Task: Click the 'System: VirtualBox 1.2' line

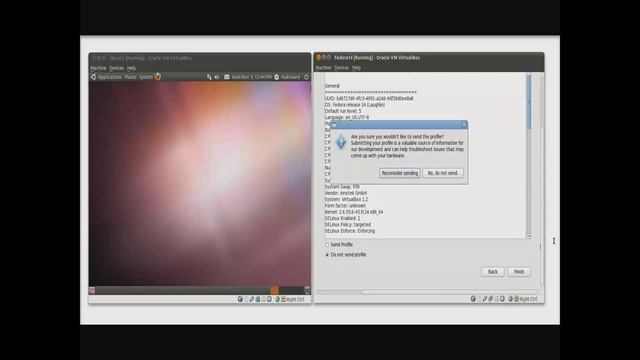Action: click(x=346, y=199)
